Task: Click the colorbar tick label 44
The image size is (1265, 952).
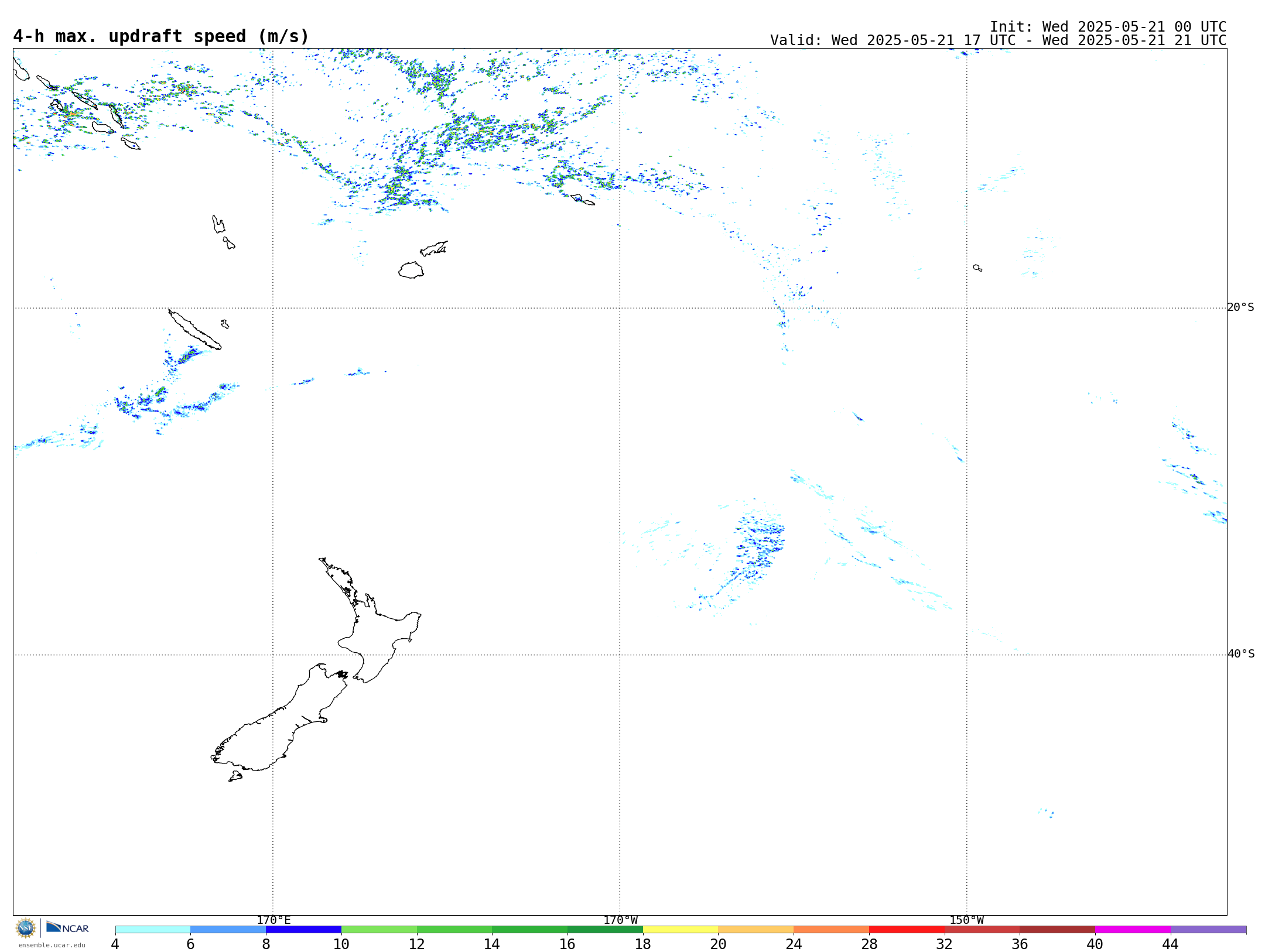Action: click(x=1171, y=944)
